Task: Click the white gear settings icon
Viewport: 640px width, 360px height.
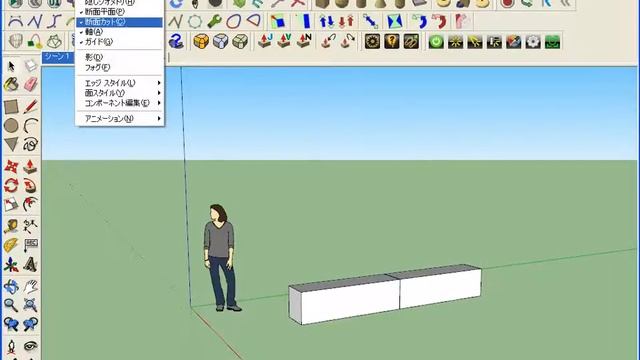Action: (x=533, y=42)
